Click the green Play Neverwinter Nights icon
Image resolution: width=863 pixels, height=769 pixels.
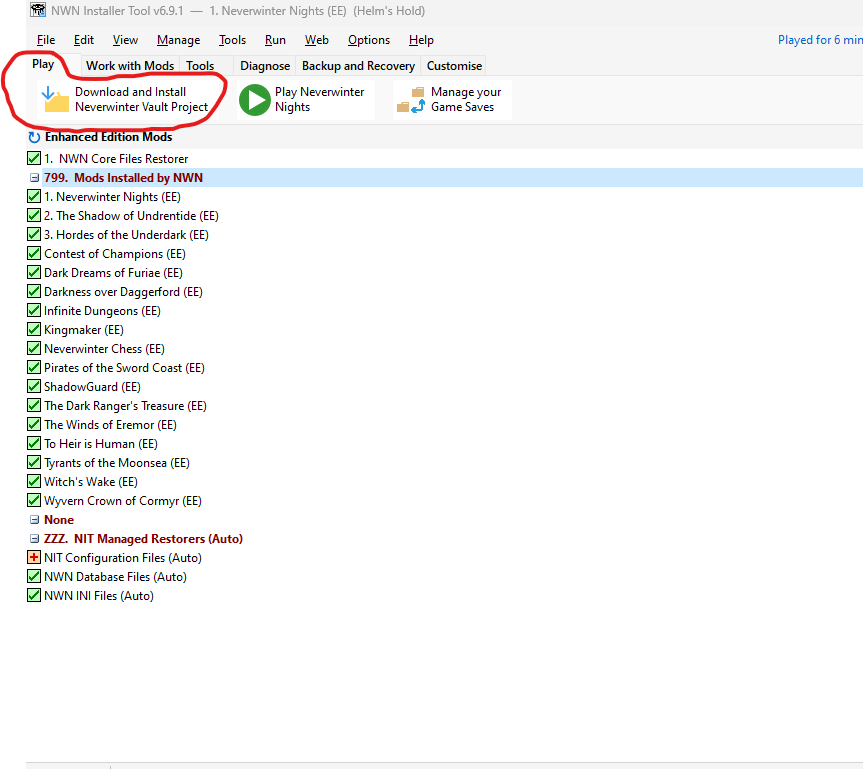point(254,100)
